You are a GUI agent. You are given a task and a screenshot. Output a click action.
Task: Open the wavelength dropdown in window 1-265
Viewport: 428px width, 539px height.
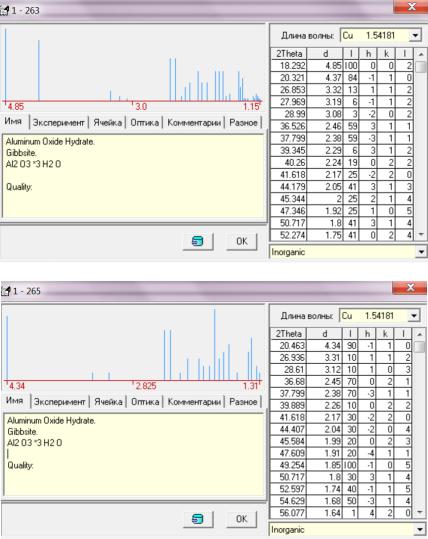coord(414,316)
